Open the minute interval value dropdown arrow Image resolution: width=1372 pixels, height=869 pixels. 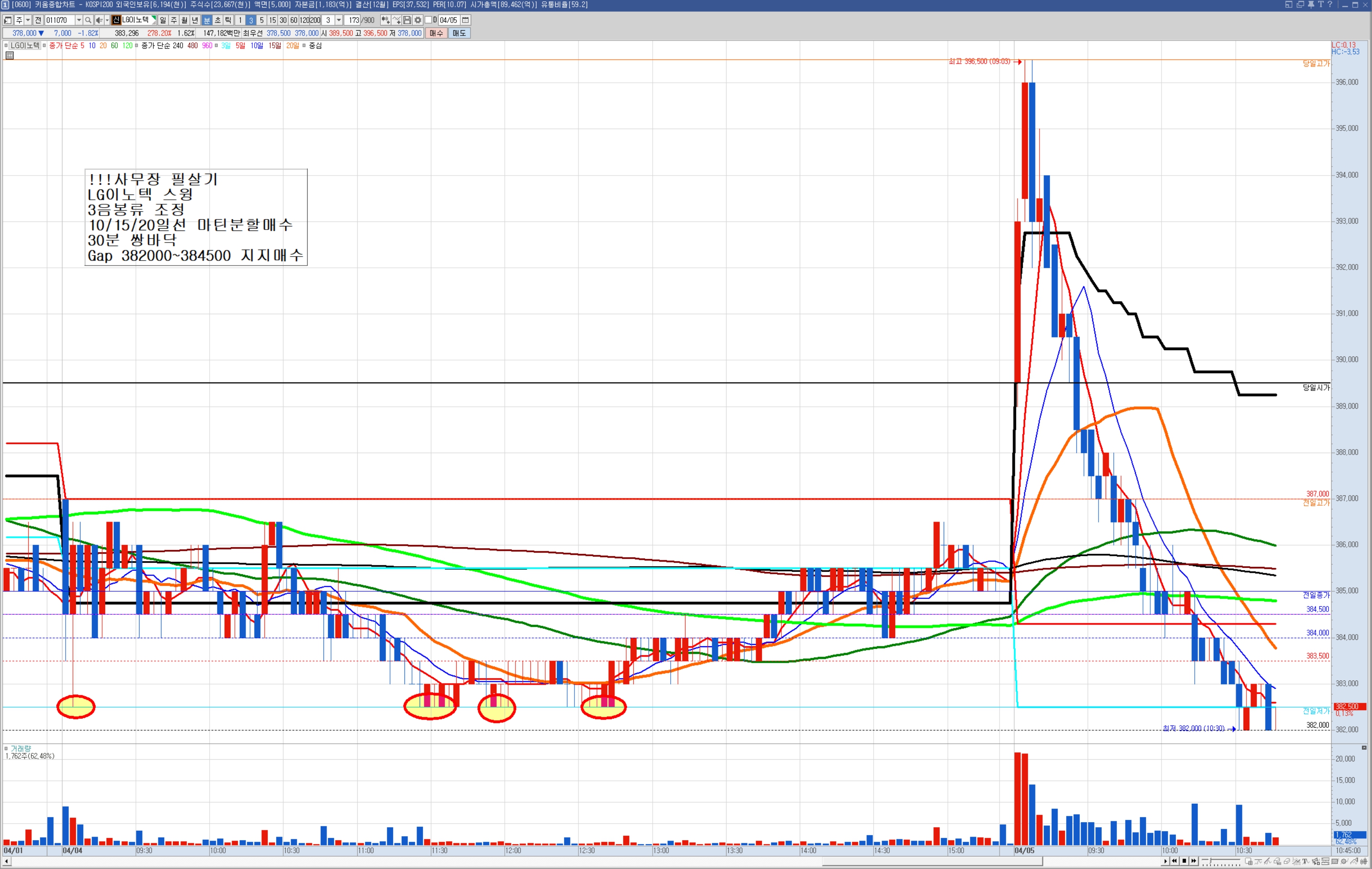[x=338, y=20]
